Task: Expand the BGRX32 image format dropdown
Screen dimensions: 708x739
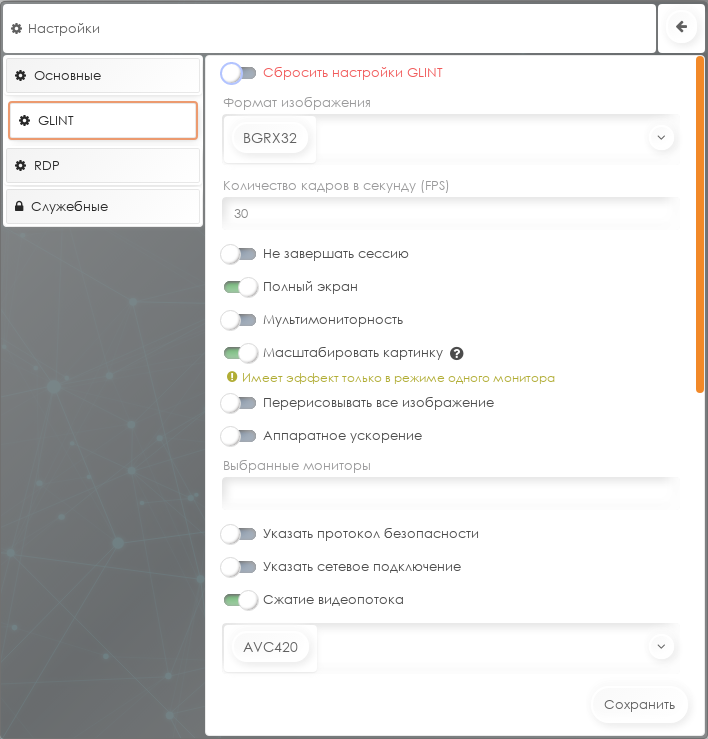Action: click(x=660, y=138)
